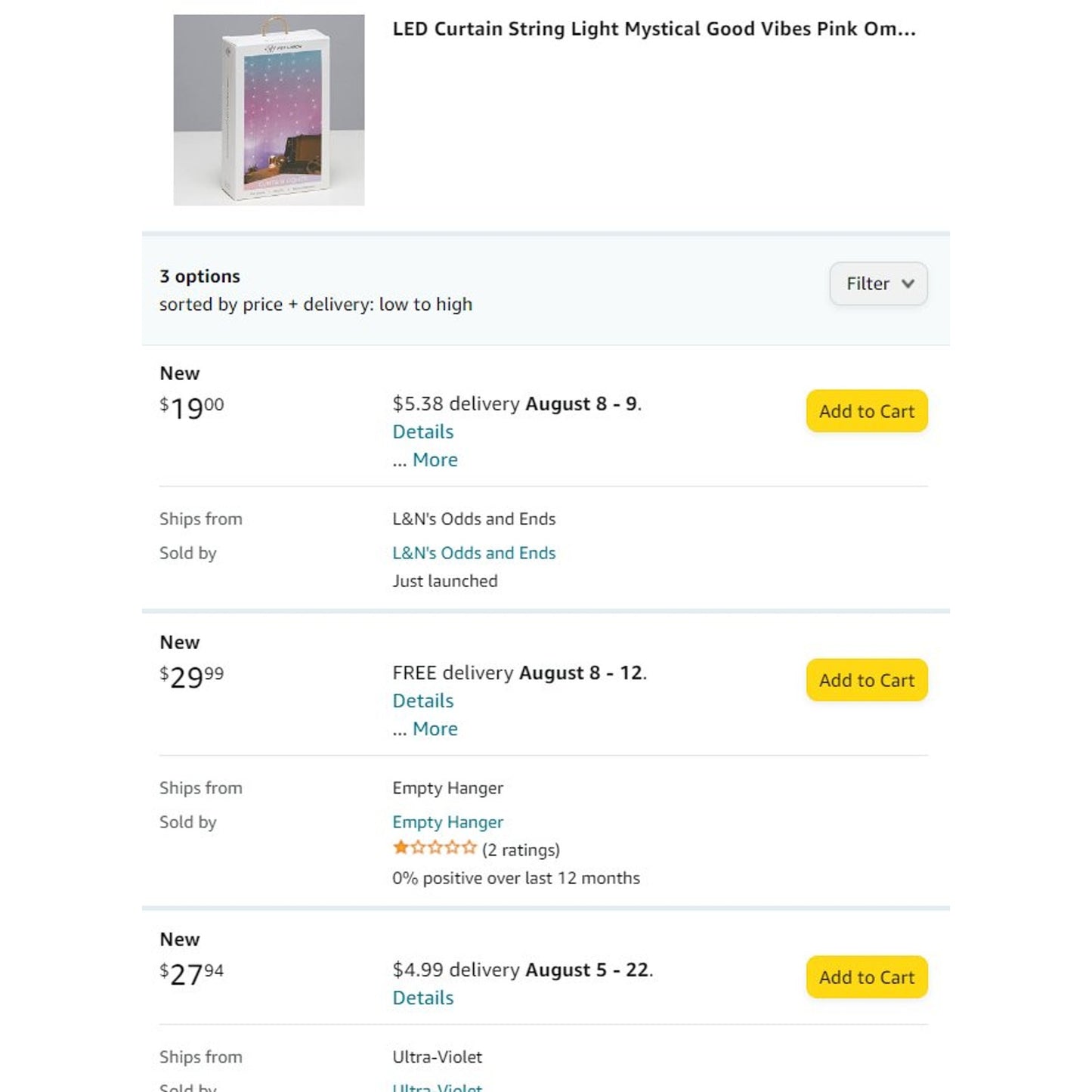Image resolution: width=1092 pixels, height=1092 pixels.
Task: Click the "0% positive over last 12 months" text
Action: coord(515,878)
